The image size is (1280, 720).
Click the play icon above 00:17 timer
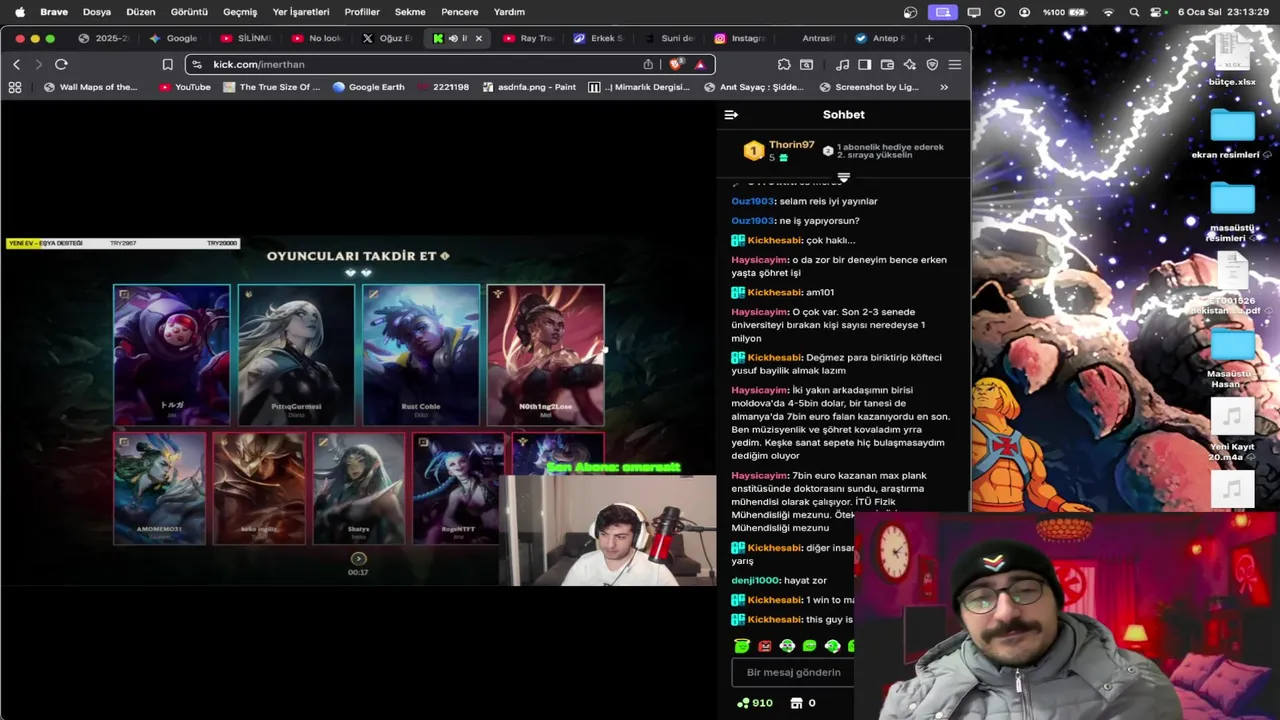pyautogui.click(x=358, y=559)
